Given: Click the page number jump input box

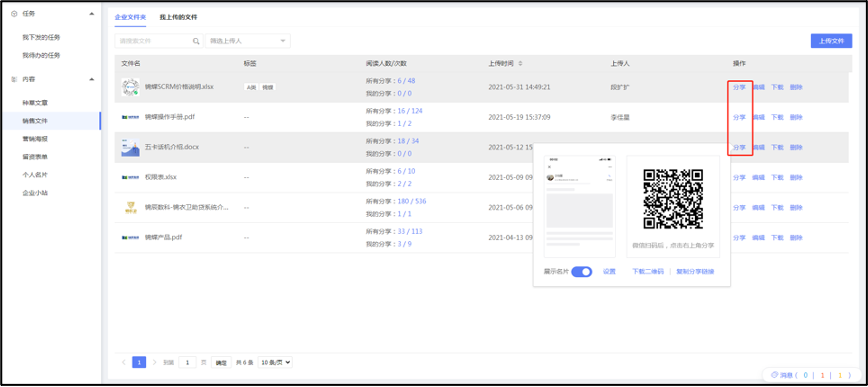Looking at the screenshot, I should (x=188, y=362).
